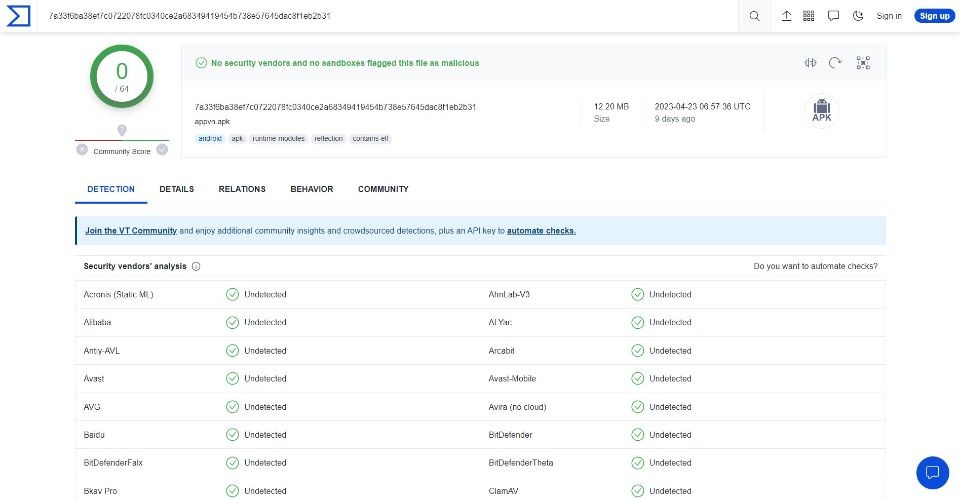Click the ALYac vendor name
Screen dimensions: 960x500
click(500, 322)
